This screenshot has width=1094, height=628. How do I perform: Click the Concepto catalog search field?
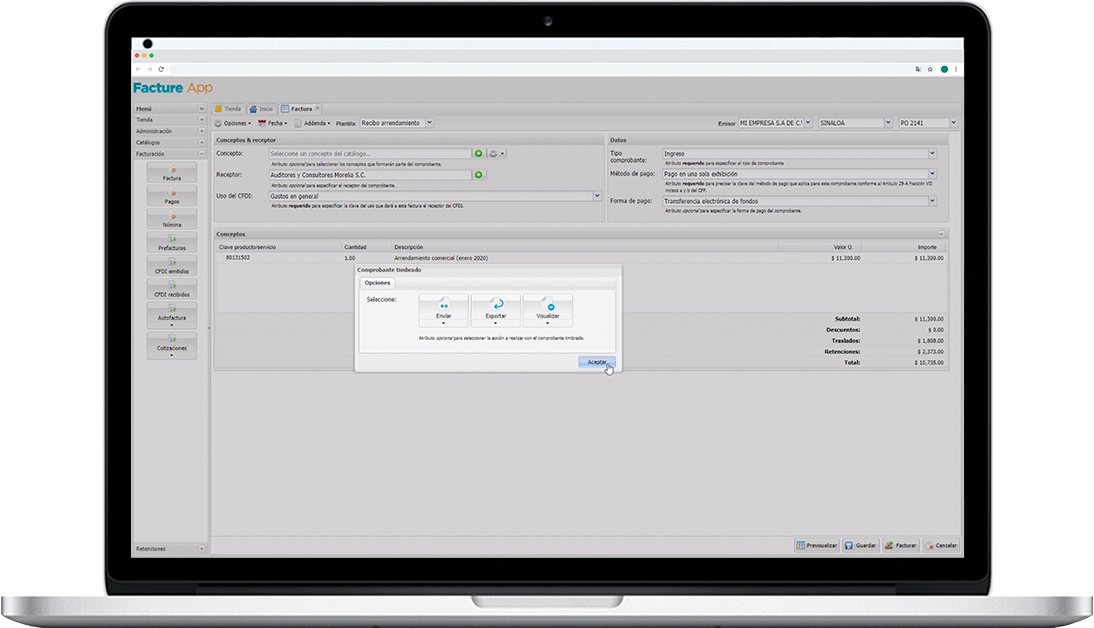[369, 154]
